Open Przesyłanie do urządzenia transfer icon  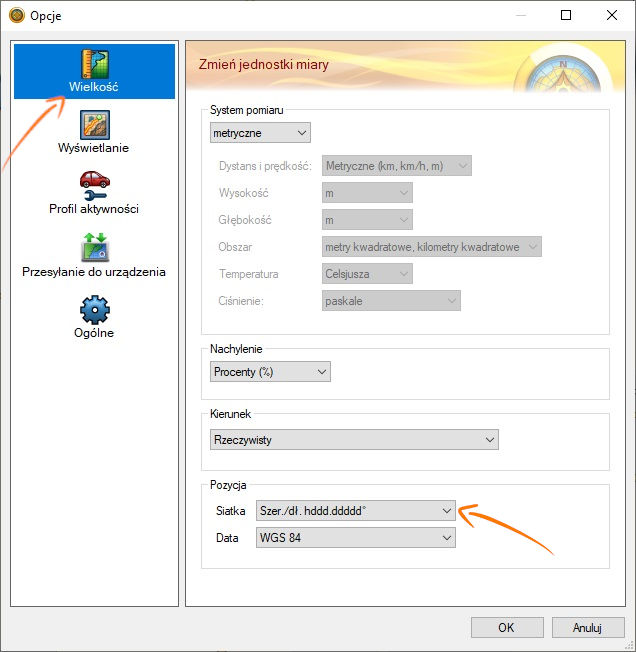tap(94, 245)
